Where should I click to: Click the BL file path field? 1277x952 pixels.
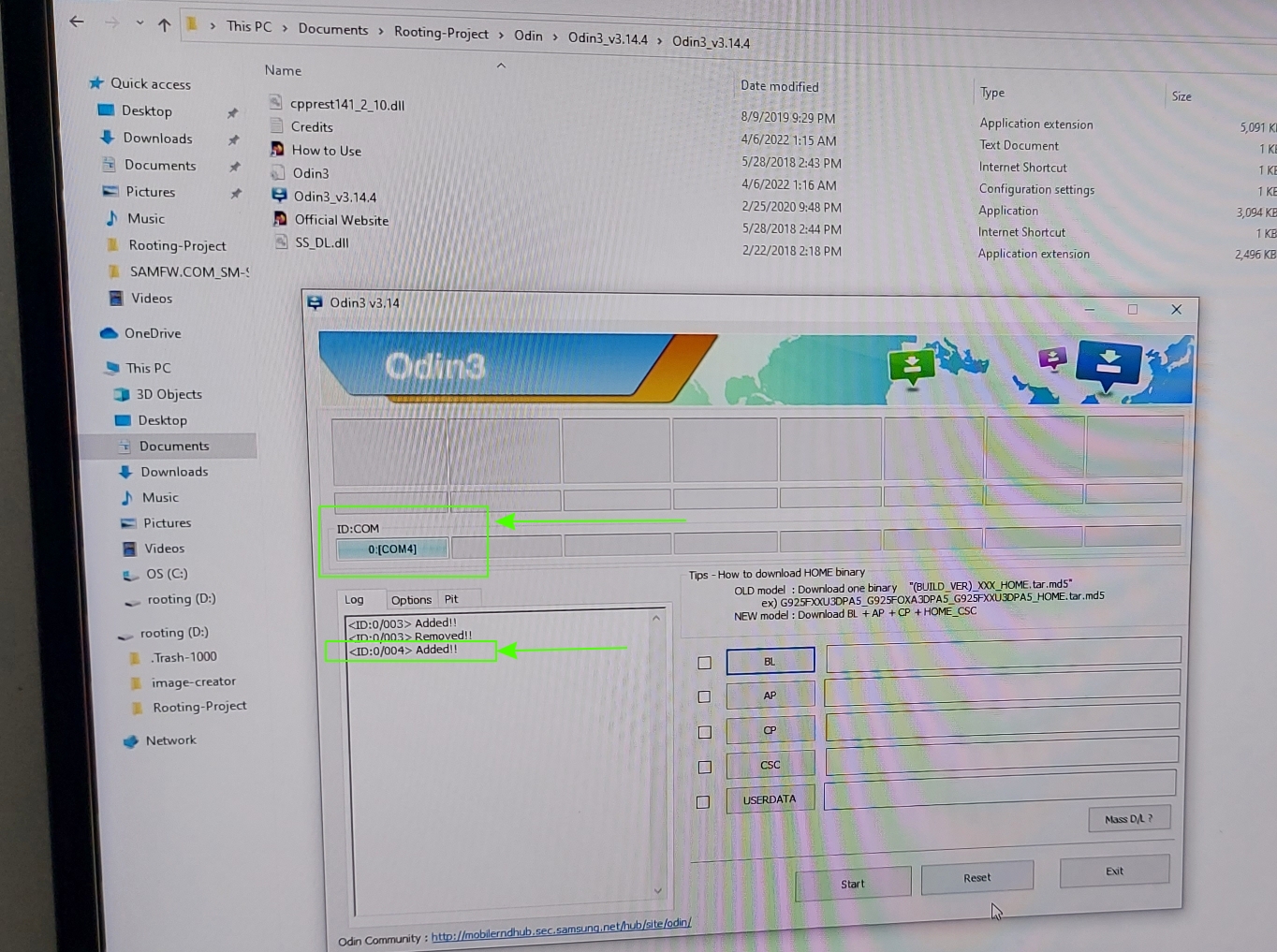point(1003,653)
